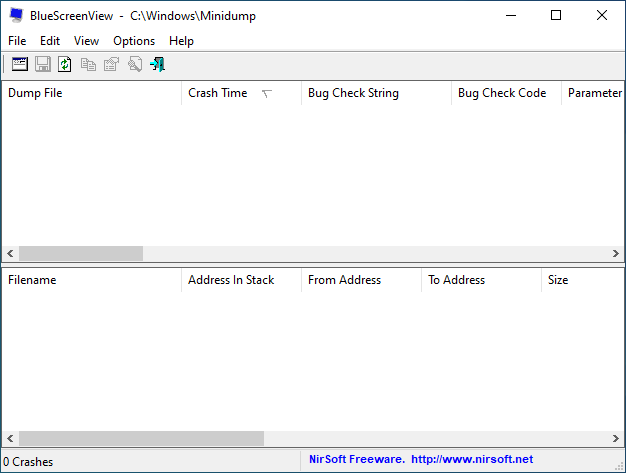Click the Properties toolbar icon

pyautogui.click(x=111, y=64)
